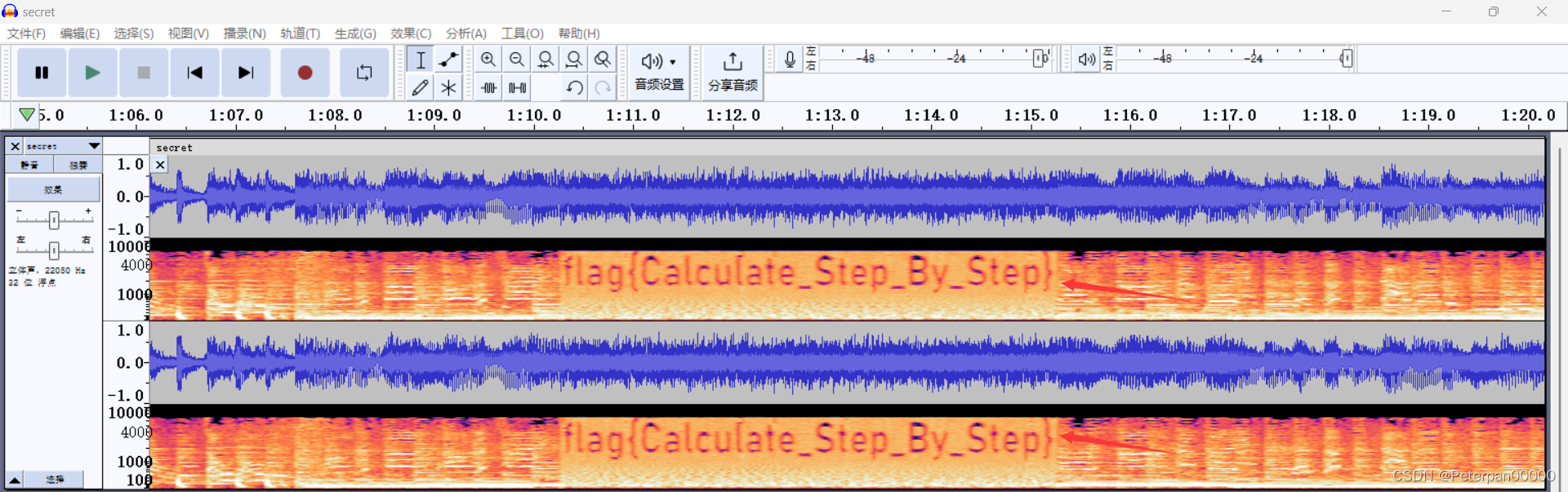Viewport: 1568px width, 492px height.
Task: Click the upper channel's vertical amplitude scale
Action: coord(127,197)
